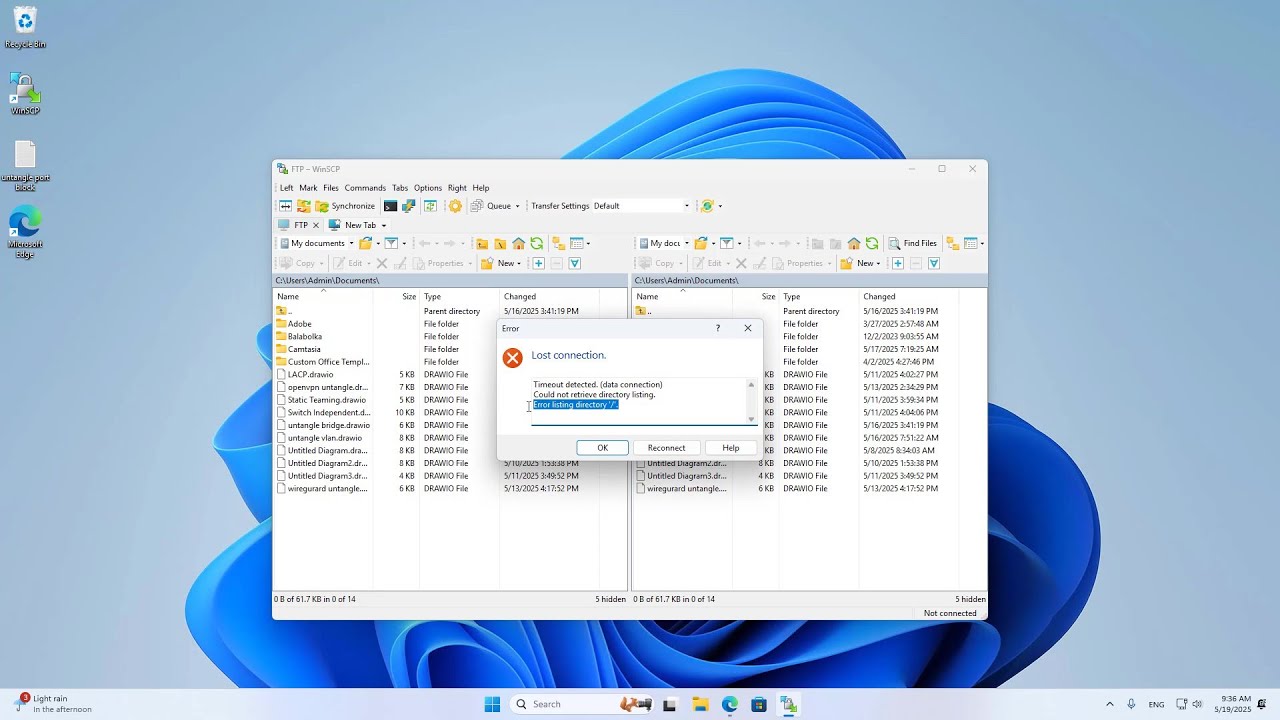Click the right panel Open Directory folder icon

(x=701, y=243)
